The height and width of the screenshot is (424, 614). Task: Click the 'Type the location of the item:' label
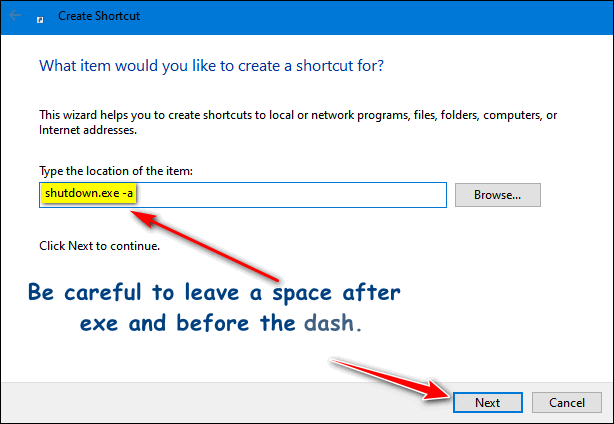click(x=116, y=171)
